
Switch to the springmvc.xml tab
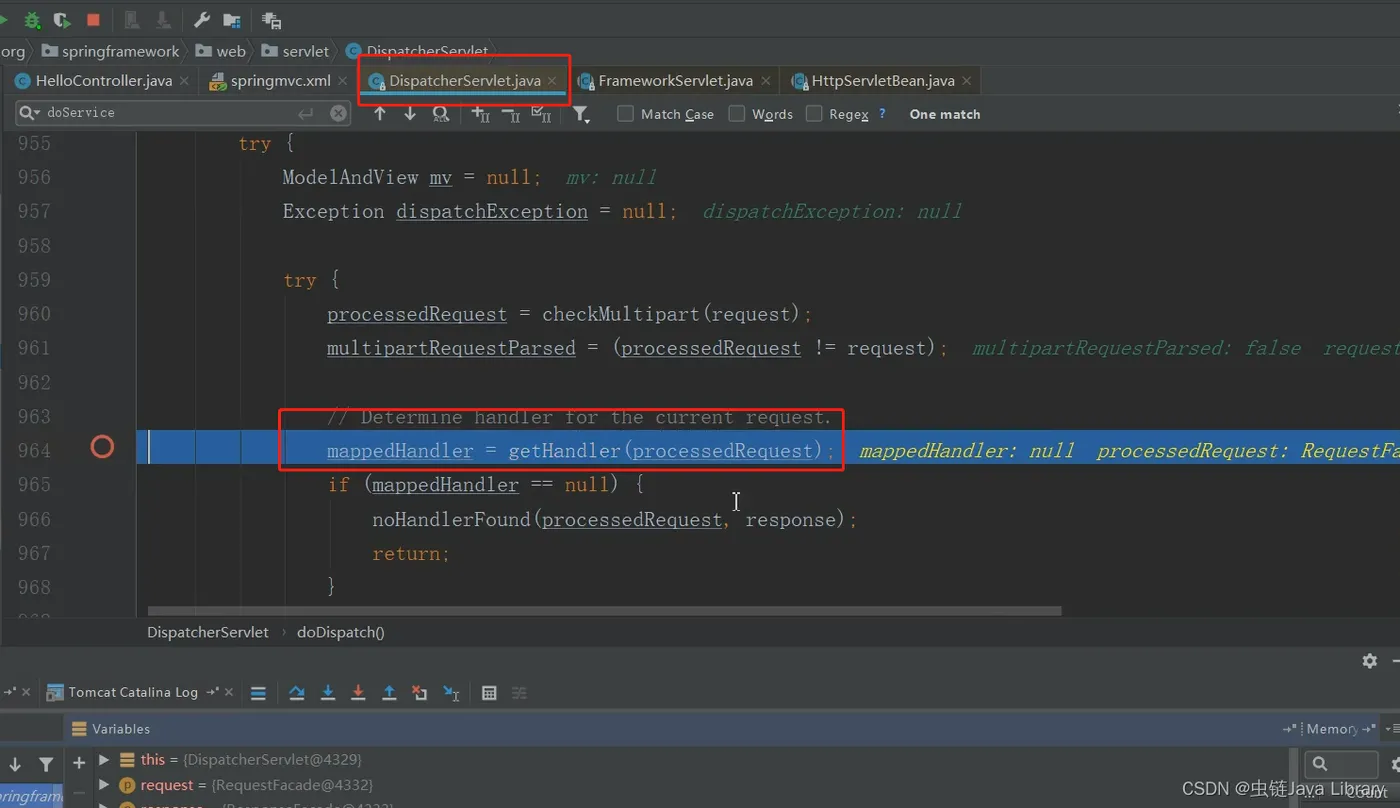click(280, 81)
